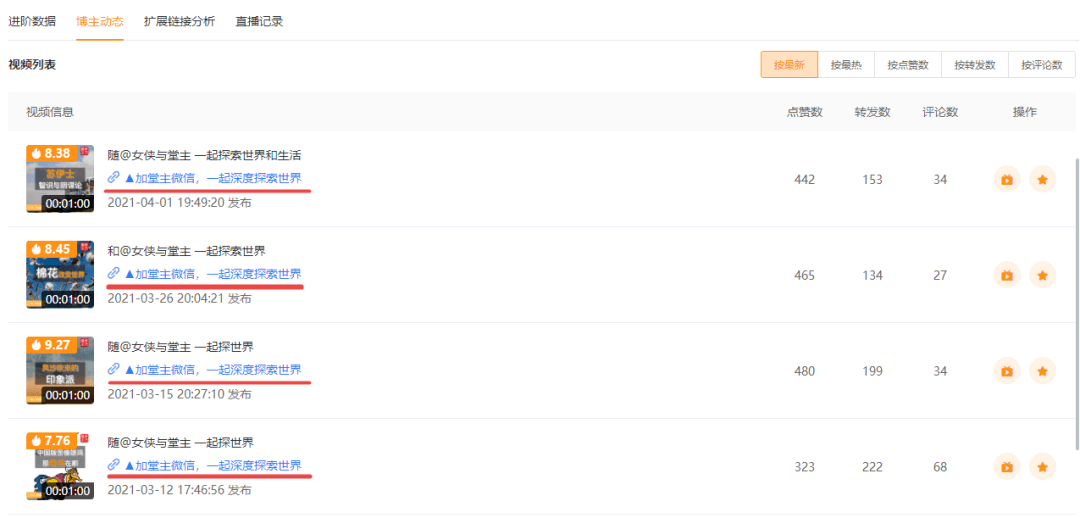Open the video thumbnail with heat score 8.45
The width and height of the screenshot is (1080, 518).
(60, 275)
